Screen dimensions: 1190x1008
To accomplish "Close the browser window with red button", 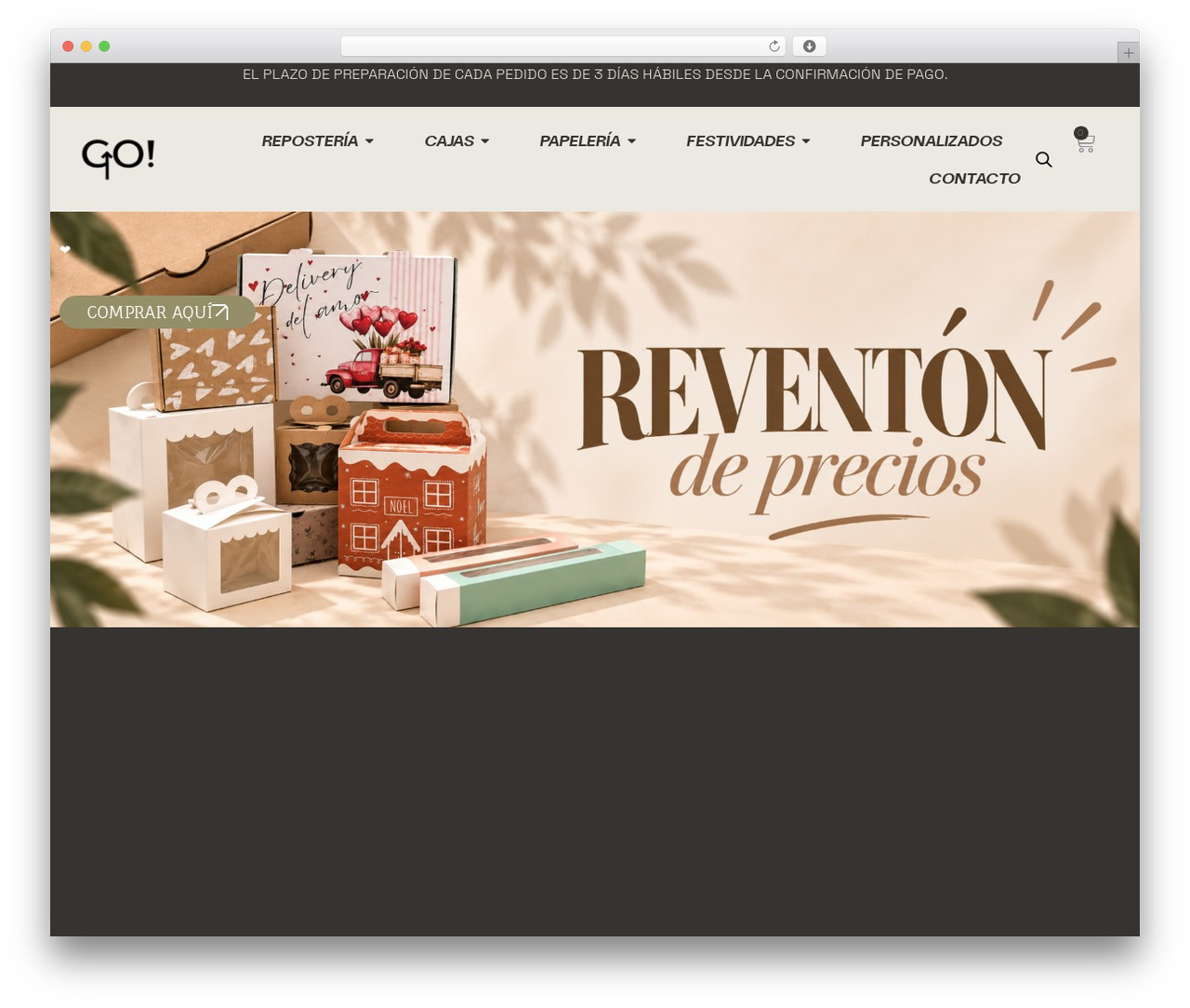I will (68, 46).
